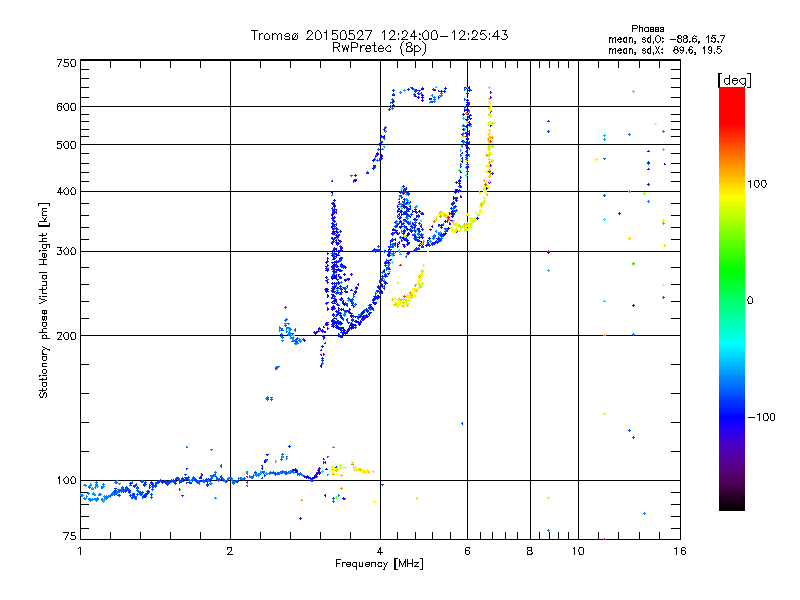Click the y-axis tick label '500'
Image resolution: width=800 pixels, height=600 pixels.
pos(67,145)
